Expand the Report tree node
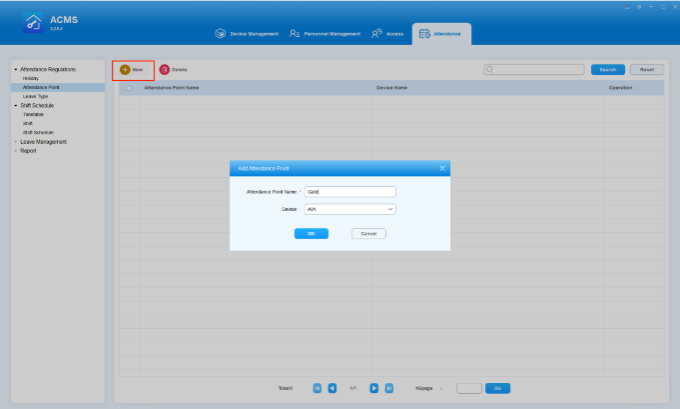Screen dimensions: 680x409 (x=15, y=151)
